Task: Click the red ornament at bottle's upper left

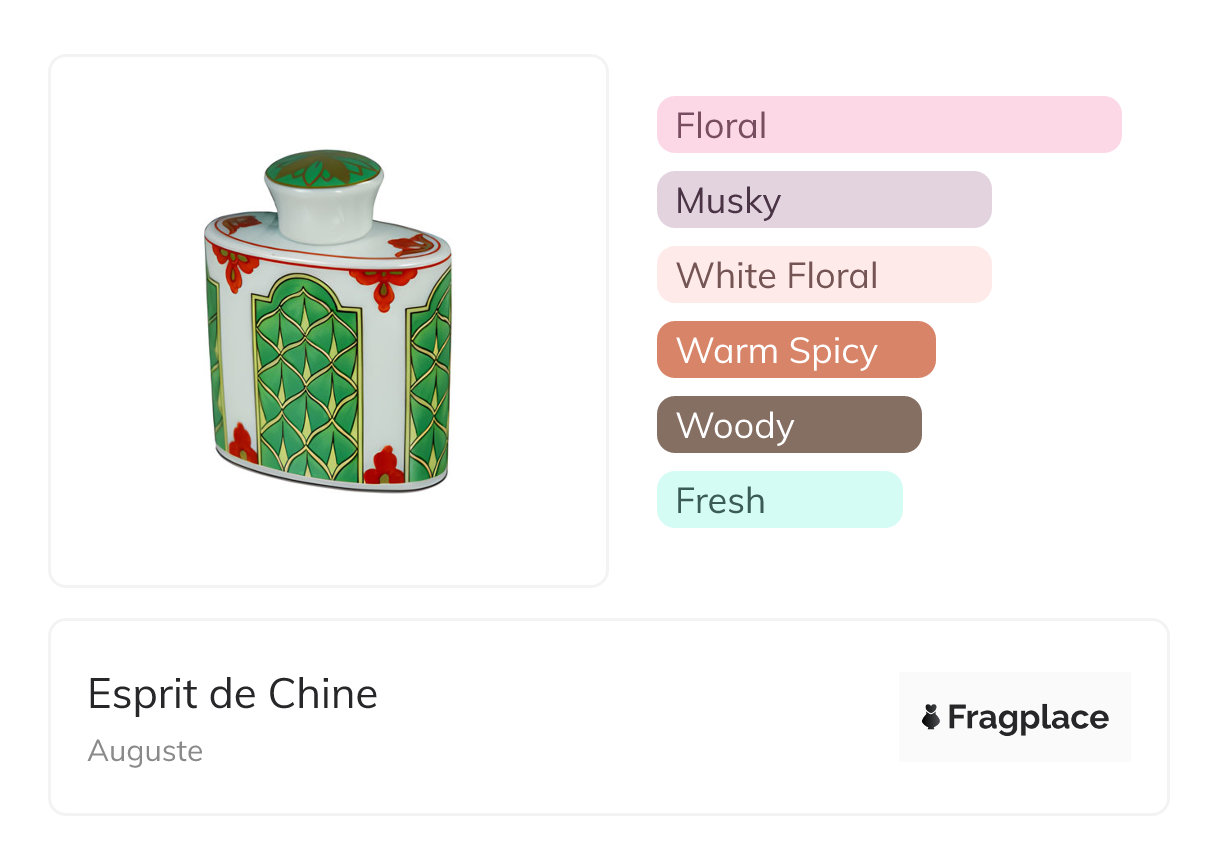Action: point(236,265)
